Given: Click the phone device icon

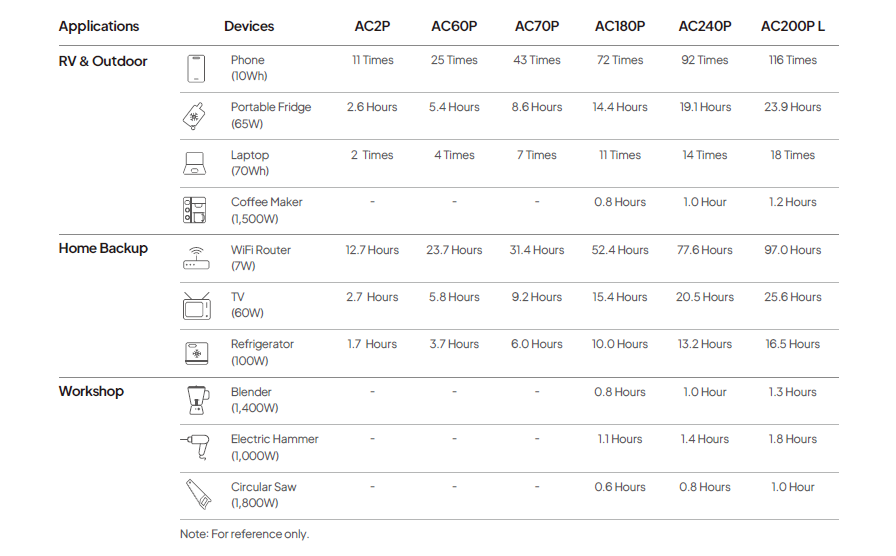Looking at the screenshot, I should [195, 68].
